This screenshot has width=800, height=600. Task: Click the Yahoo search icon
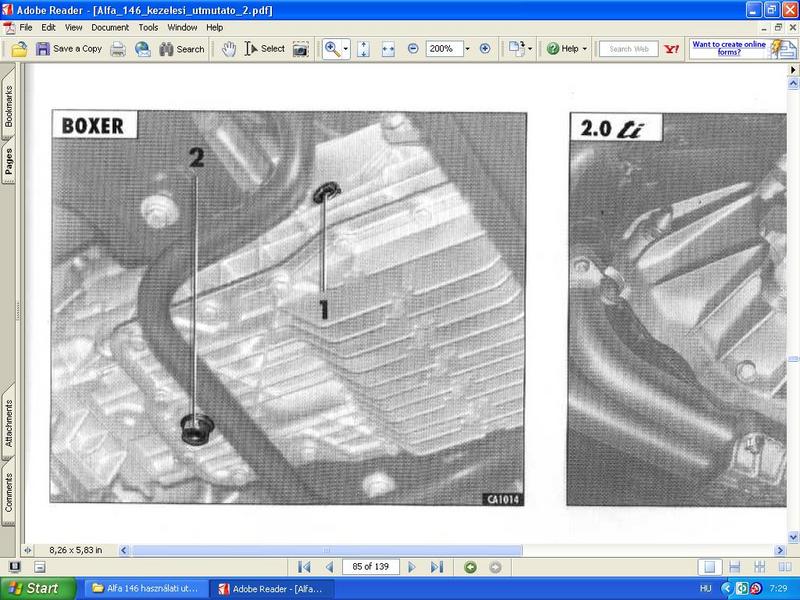tap(671, 49)
